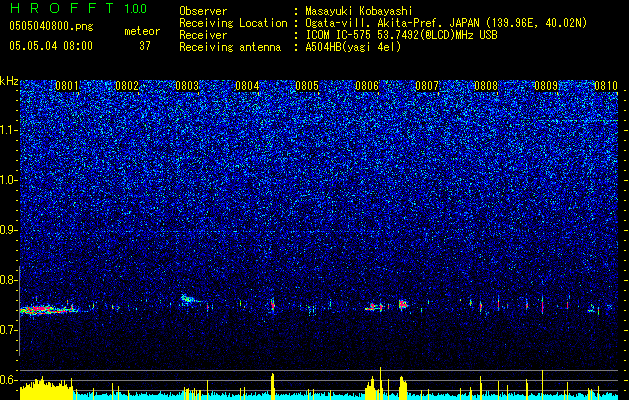This screenshot has height=400, width=629.
Task: Click the 'Receiver' field label
Action: 203,35
